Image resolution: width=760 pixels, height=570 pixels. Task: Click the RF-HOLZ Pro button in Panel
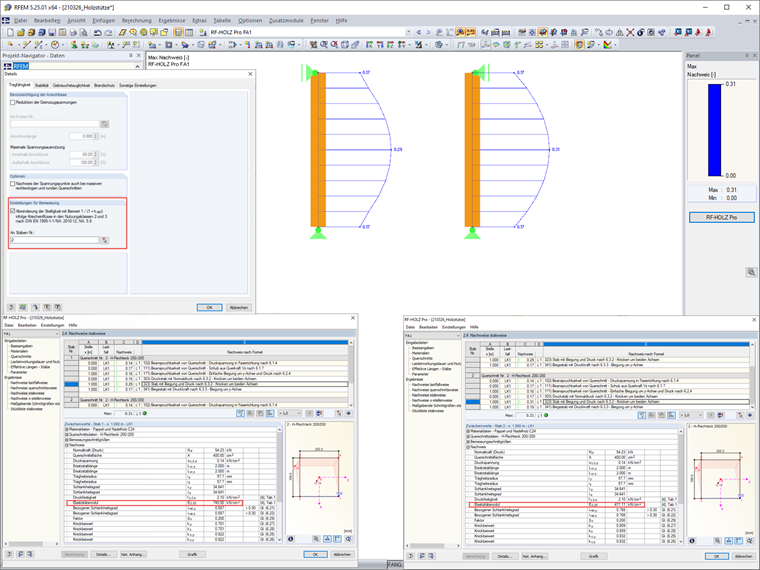[722, 217]
